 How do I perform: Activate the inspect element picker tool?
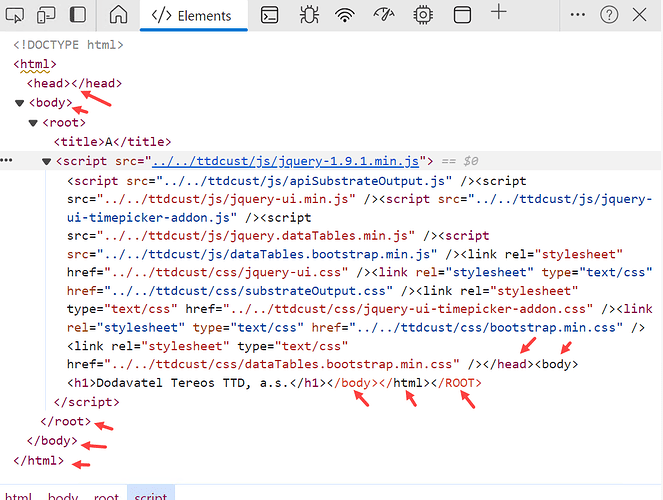pyautogui.click(x=14, y=15)
